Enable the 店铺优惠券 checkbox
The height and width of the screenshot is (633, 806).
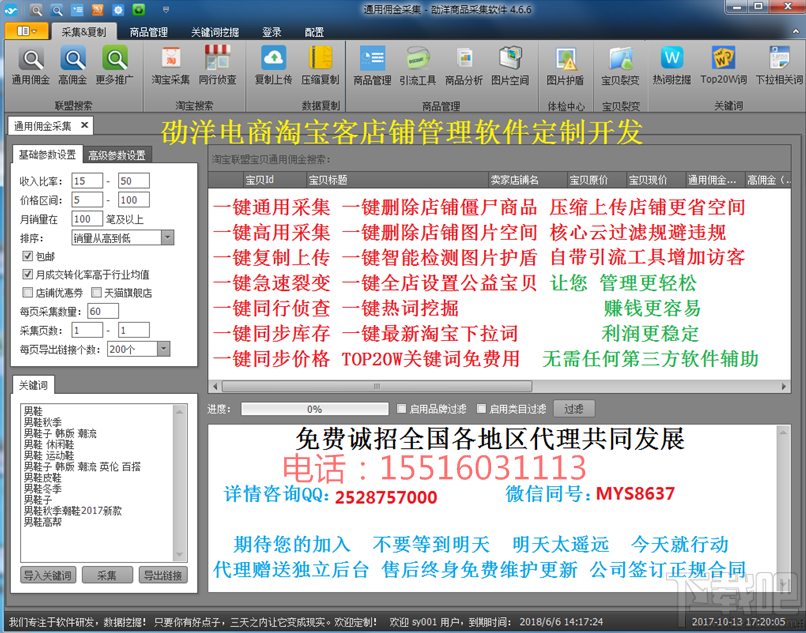pos(28,293)
